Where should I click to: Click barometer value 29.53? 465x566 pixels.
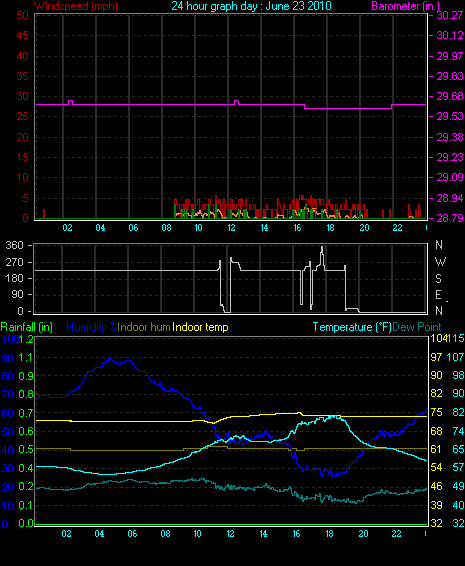[450, 117]
